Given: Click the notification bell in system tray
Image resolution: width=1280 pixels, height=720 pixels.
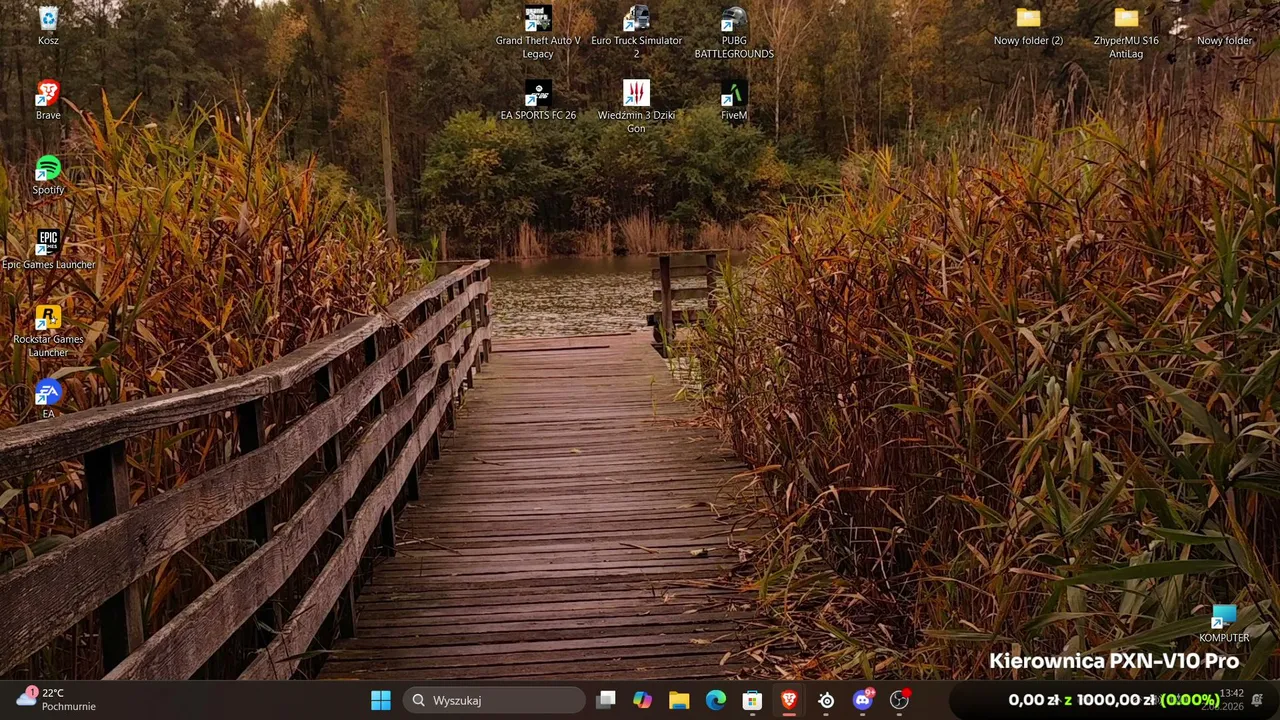Looking at the screenshot, I should [x=1257, y=700].
